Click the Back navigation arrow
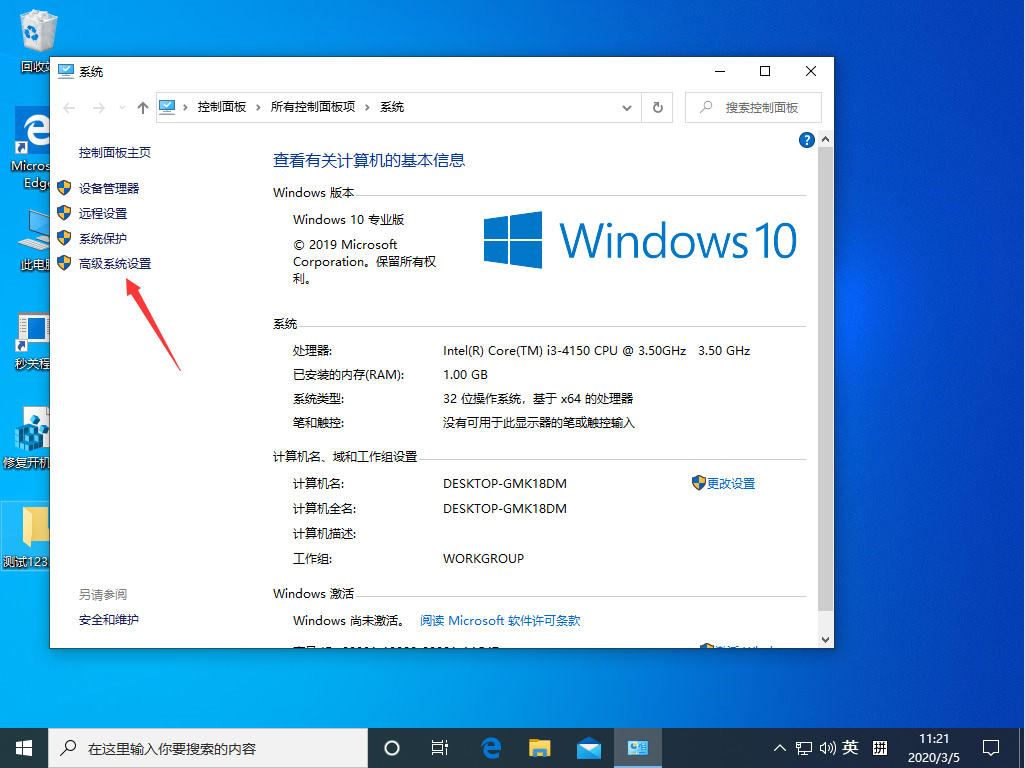Screen dimensions: 1025x768 68,107
